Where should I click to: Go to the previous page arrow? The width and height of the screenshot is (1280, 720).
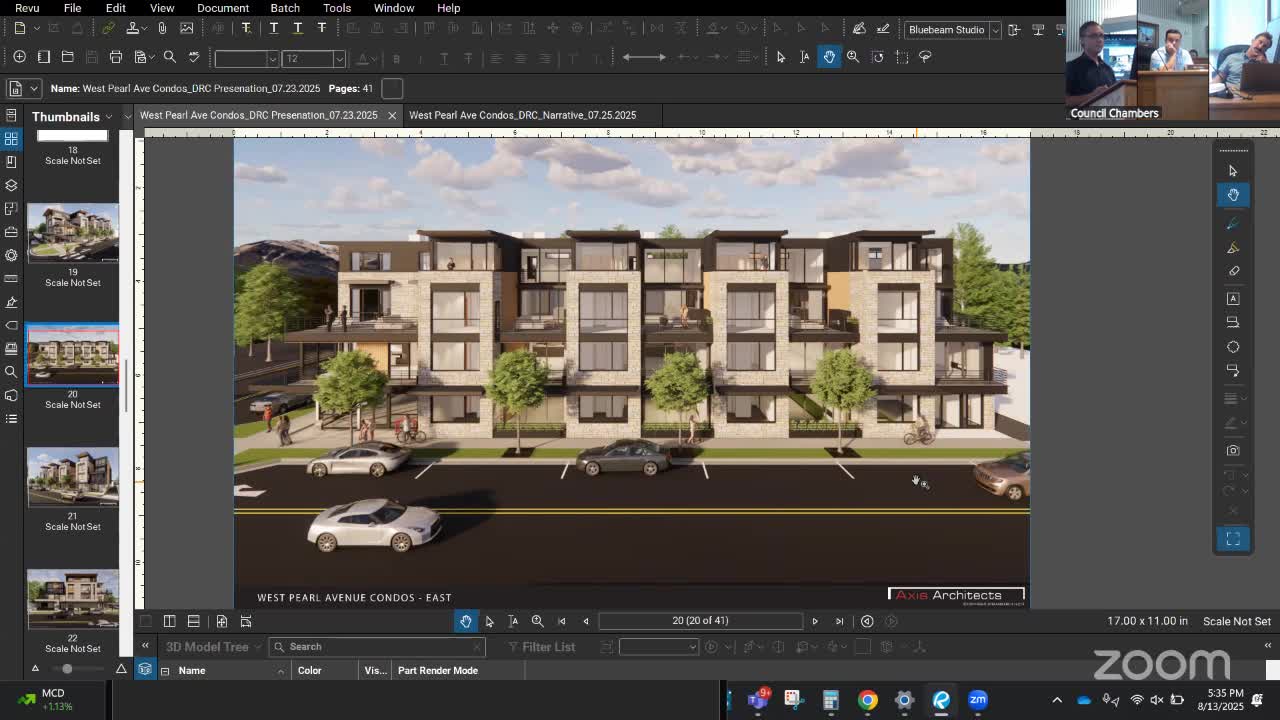586,621
